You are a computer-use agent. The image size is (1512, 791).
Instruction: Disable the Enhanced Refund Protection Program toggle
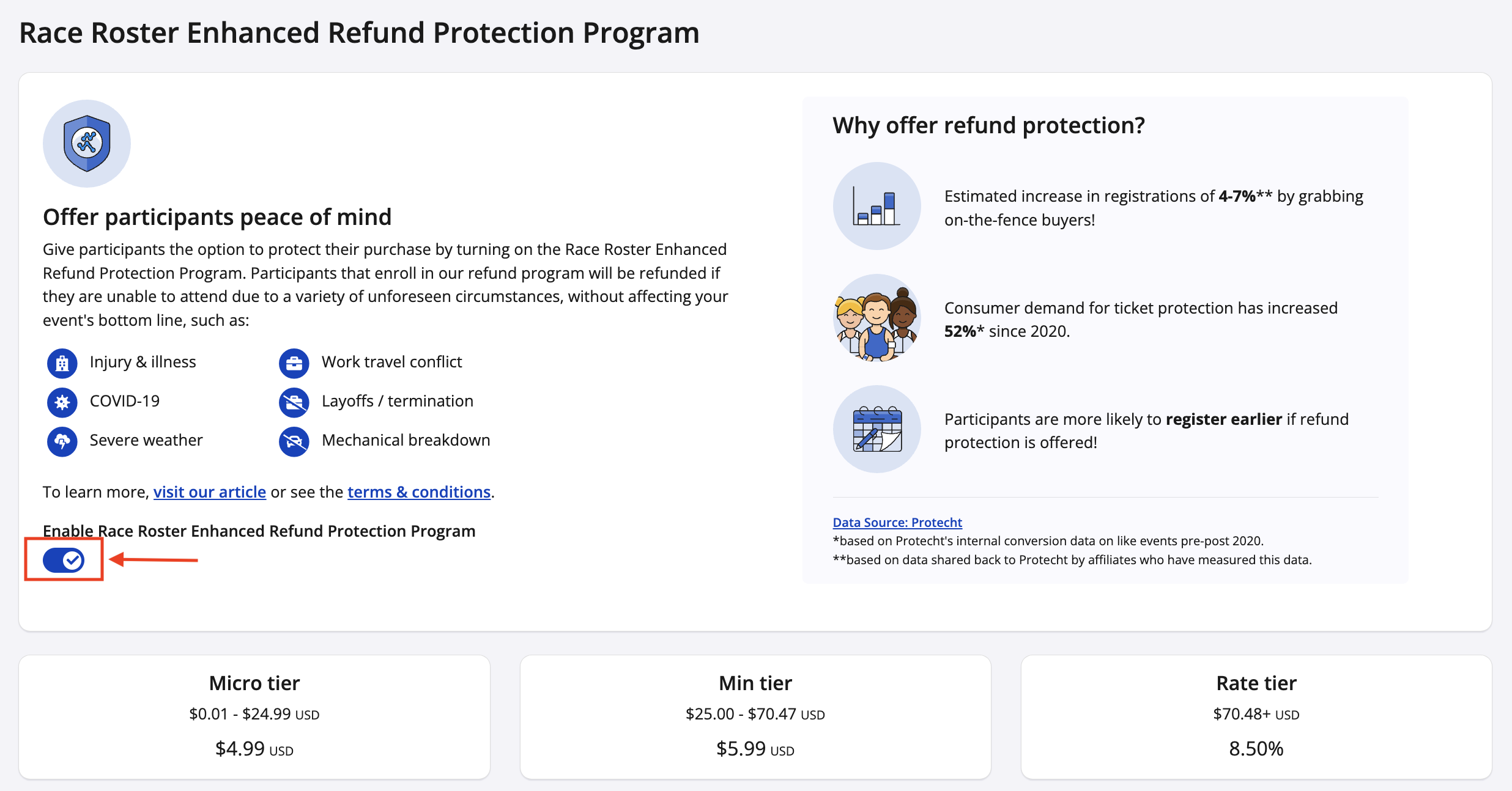click(64, 560)
